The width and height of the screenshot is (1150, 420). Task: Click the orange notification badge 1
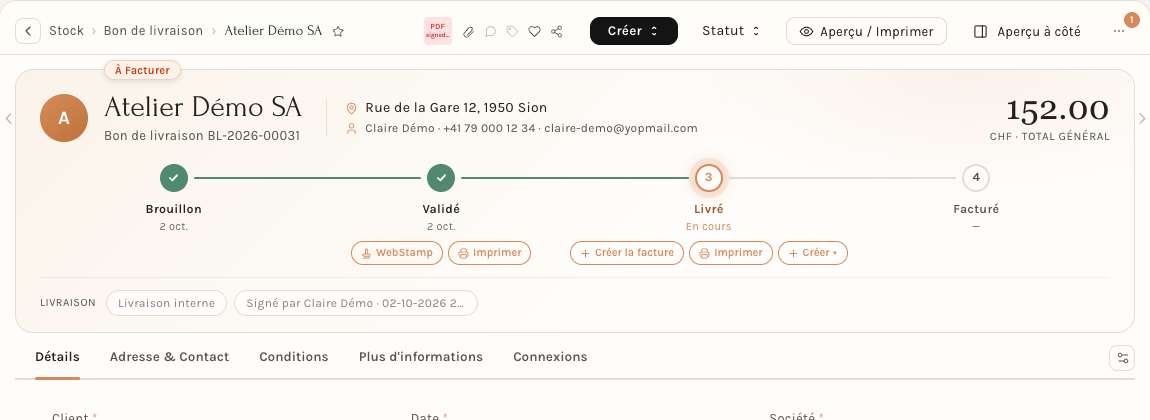(x=1130, y=20)
